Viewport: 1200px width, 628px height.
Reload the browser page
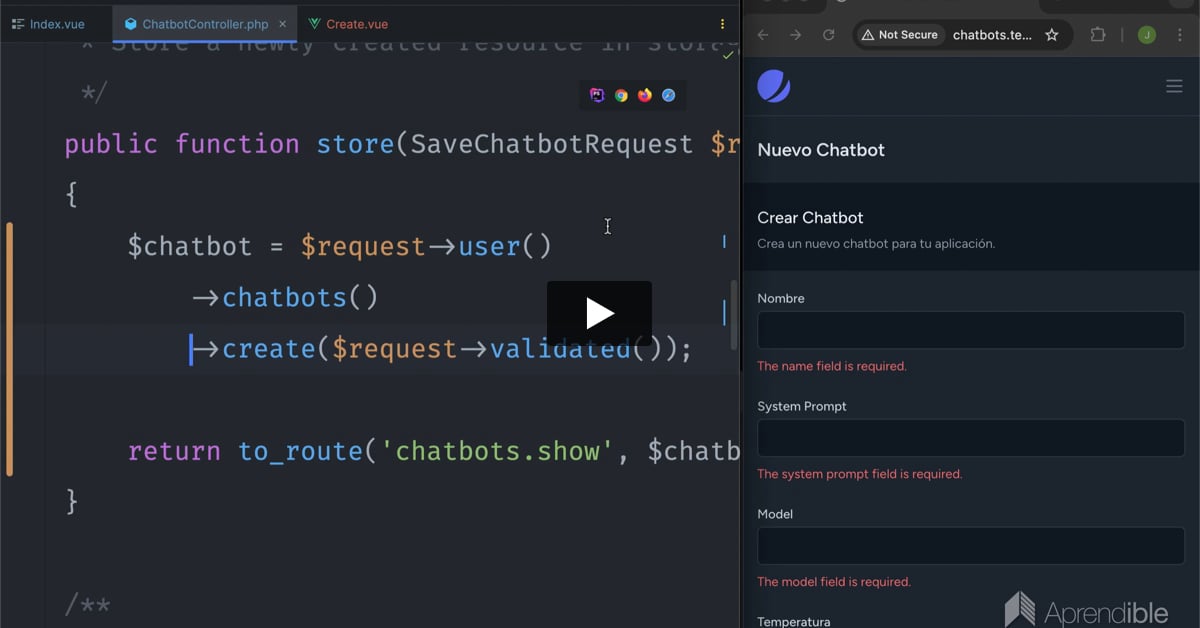[828, 35]
